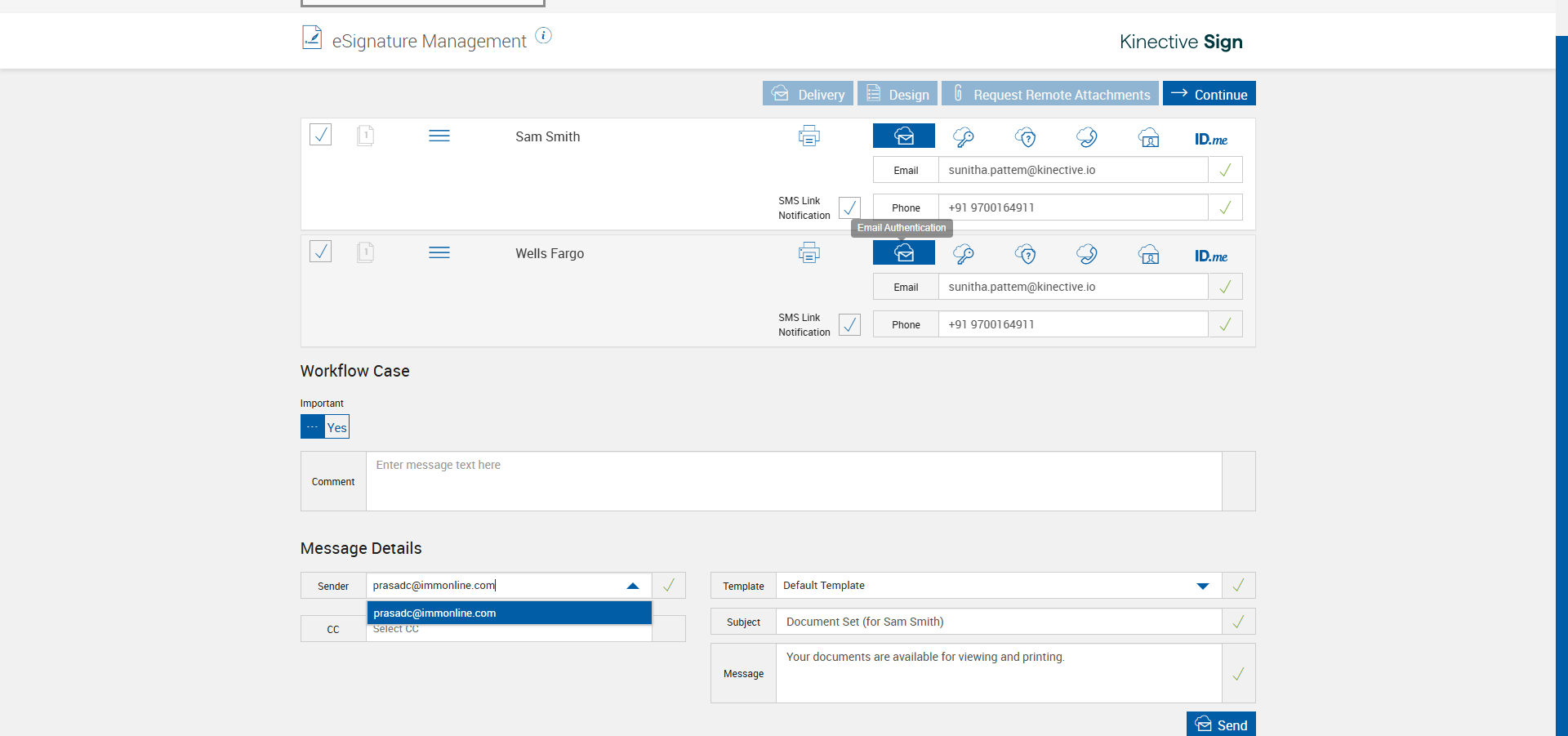1568x736 pixels.
Task: Click the Kinective Sign logo
Action: (1181, 42)
